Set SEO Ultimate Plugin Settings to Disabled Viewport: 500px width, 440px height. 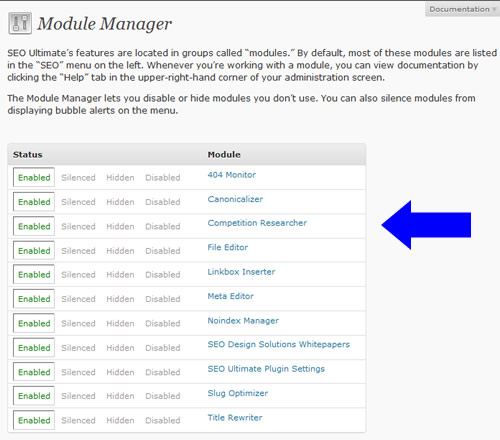(163, 372)
